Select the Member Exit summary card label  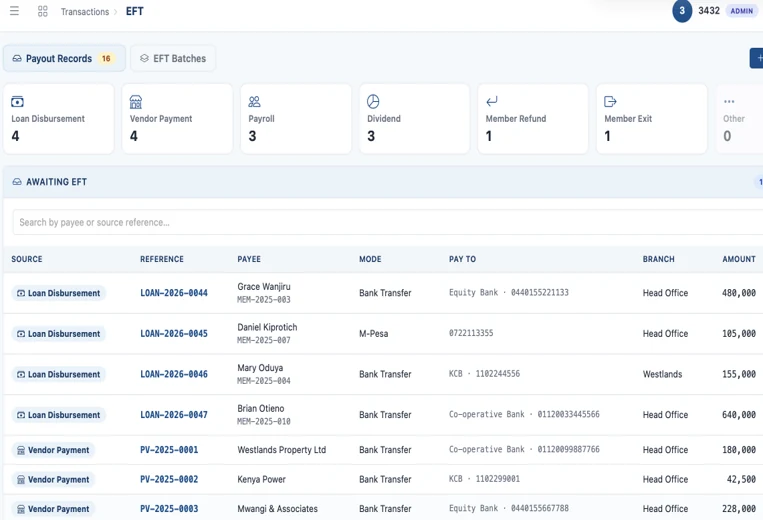click(x=628, y=119)
